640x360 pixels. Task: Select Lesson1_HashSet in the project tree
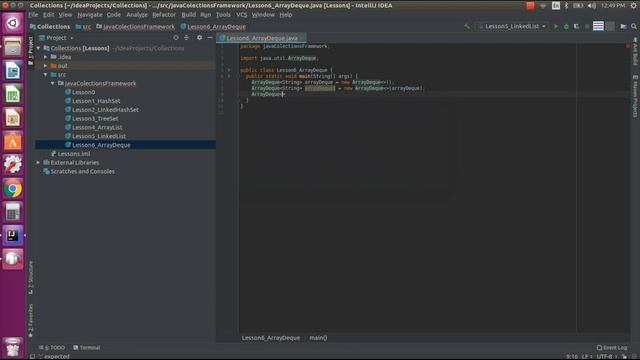click(x=96, y=101)
